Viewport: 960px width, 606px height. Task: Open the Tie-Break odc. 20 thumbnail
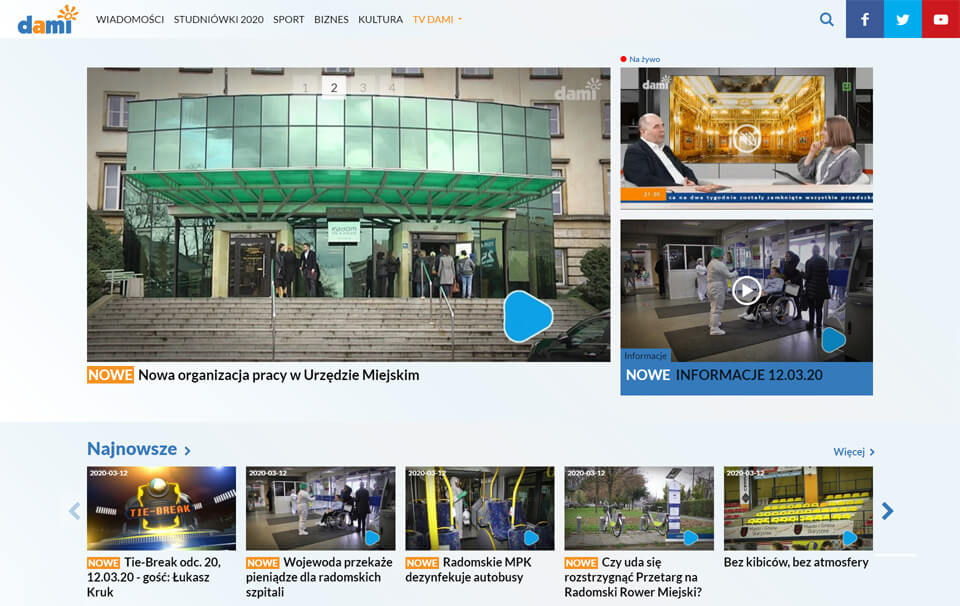[161, 508]
